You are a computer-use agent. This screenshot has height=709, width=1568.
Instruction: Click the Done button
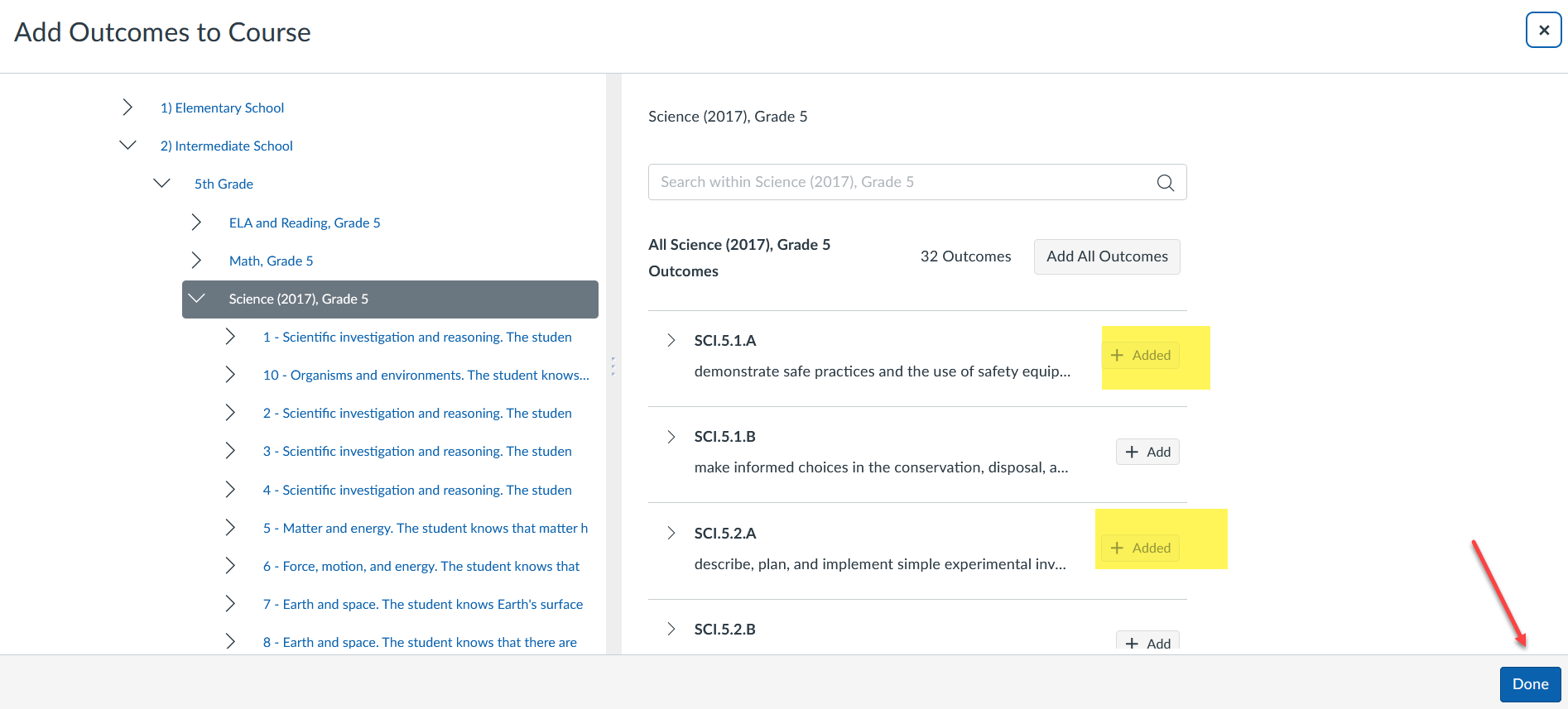1529,684
